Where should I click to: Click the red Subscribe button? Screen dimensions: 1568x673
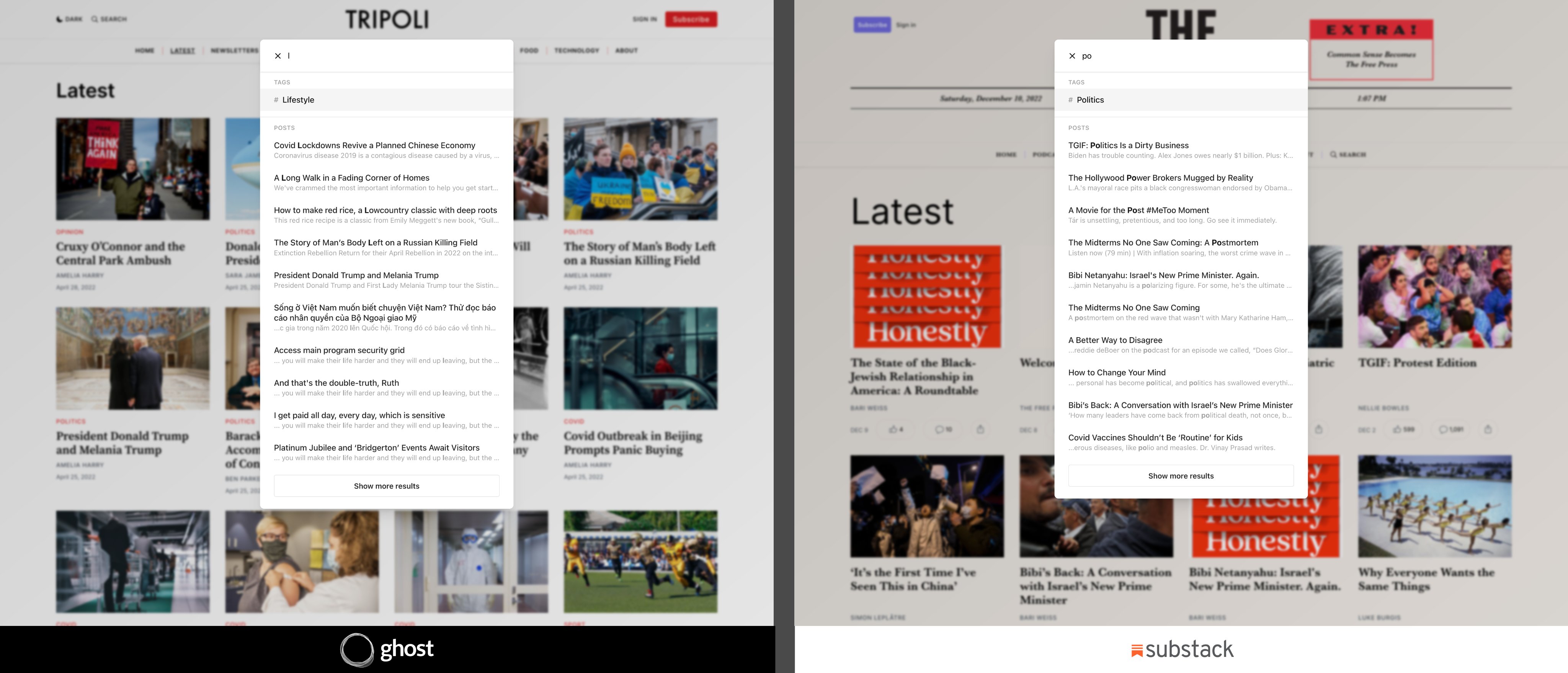(690, 20)
